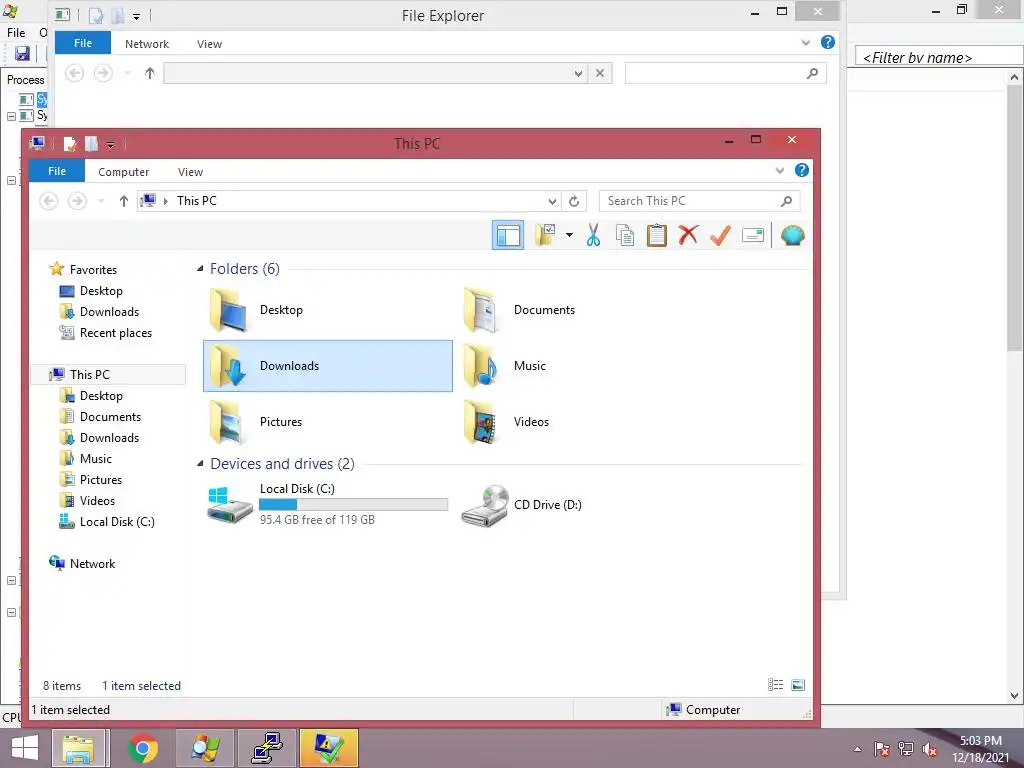The height and width of the screenshot is (768, 1024).
Task: Open the View tab in This PC window
Action: [190, 172]
